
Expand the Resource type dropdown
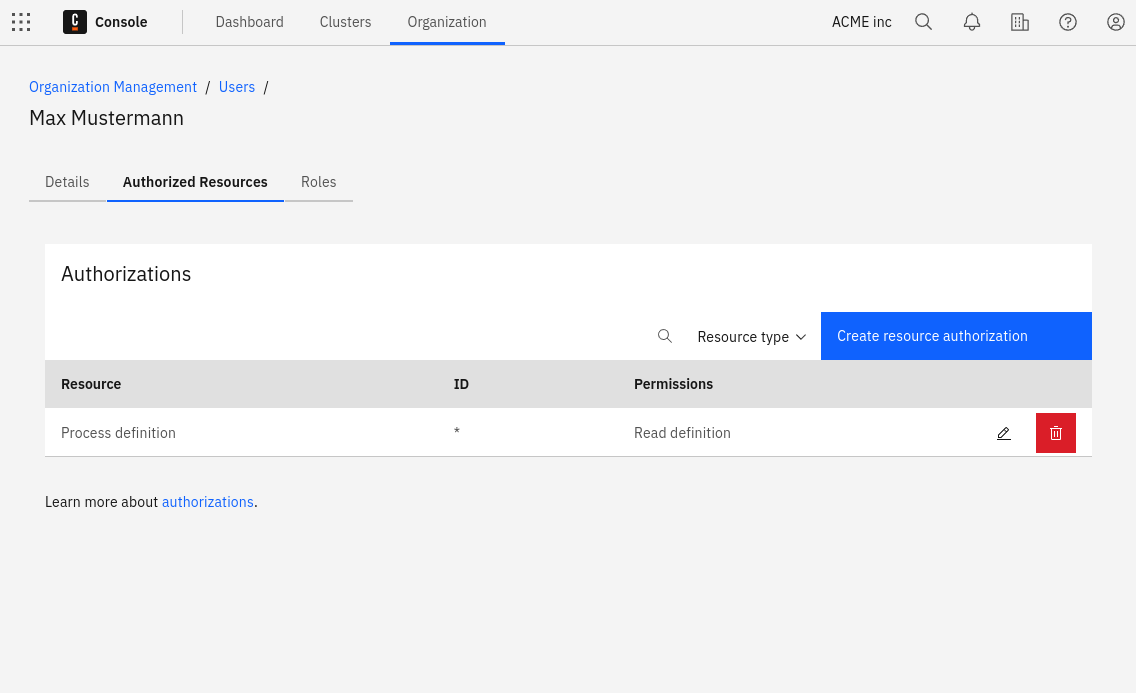(751, 337)
